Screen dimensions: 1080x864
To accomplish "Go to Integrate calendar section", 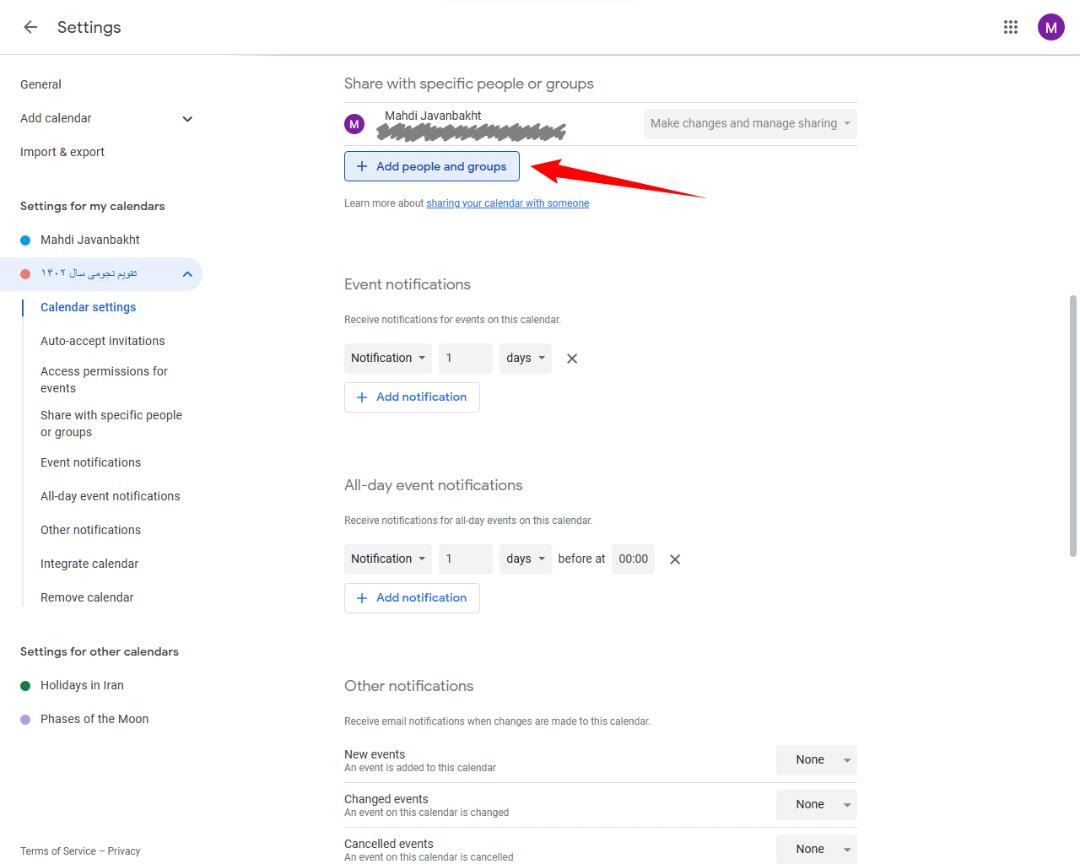I will tap(90, 564).
